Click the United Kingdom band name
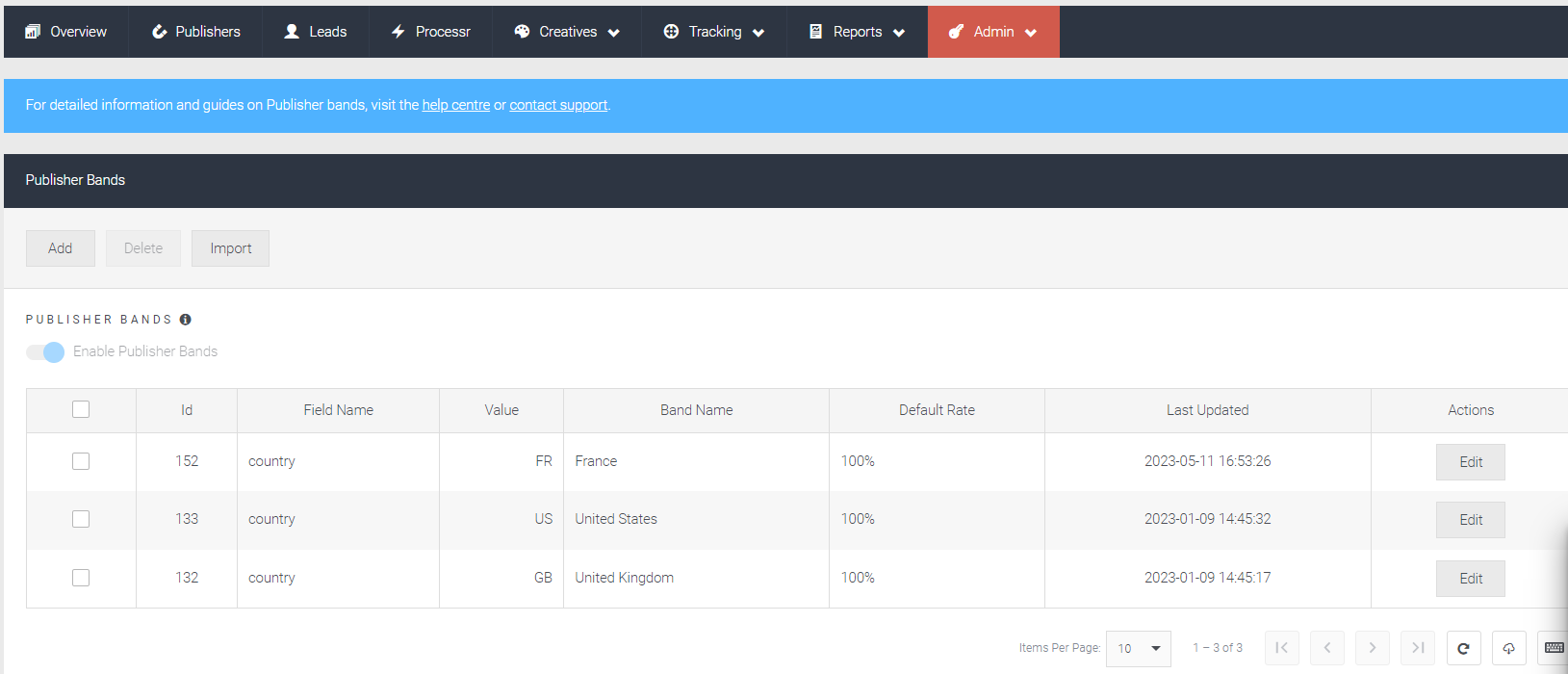The image size is (1568, 674). (x=625, y=578)
